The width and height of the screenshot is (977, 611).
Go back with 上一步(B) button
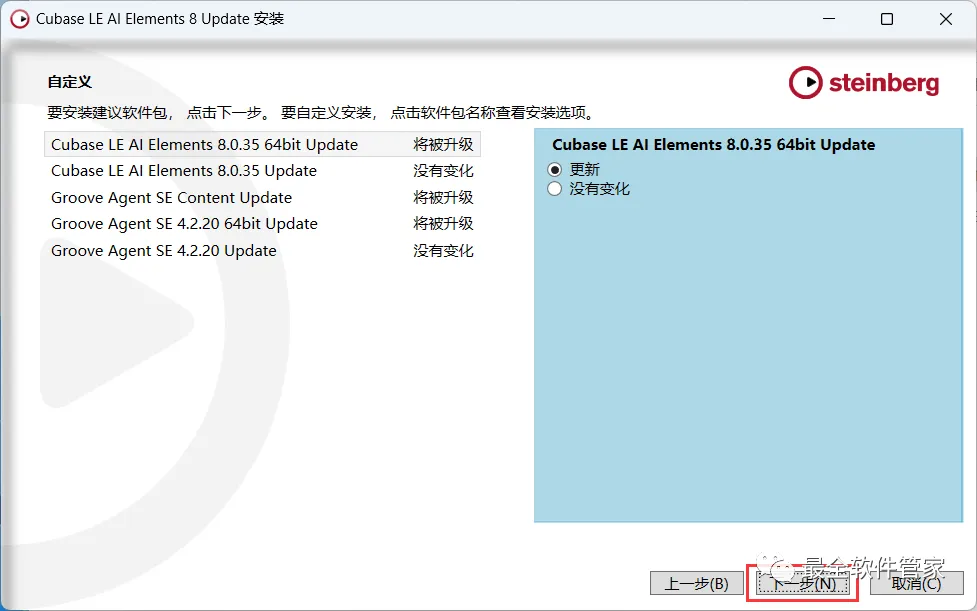click(x=697, y=584)
